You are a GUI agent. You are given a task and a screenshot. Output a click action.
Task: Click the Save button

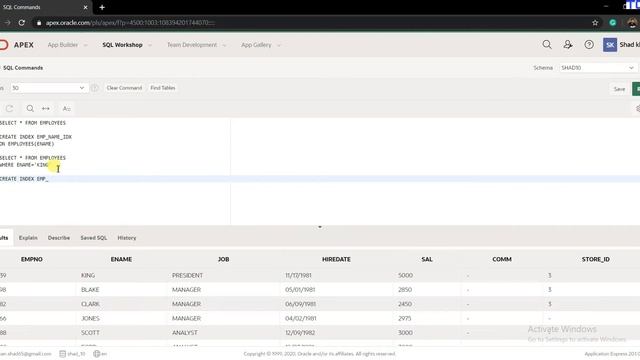619,89
